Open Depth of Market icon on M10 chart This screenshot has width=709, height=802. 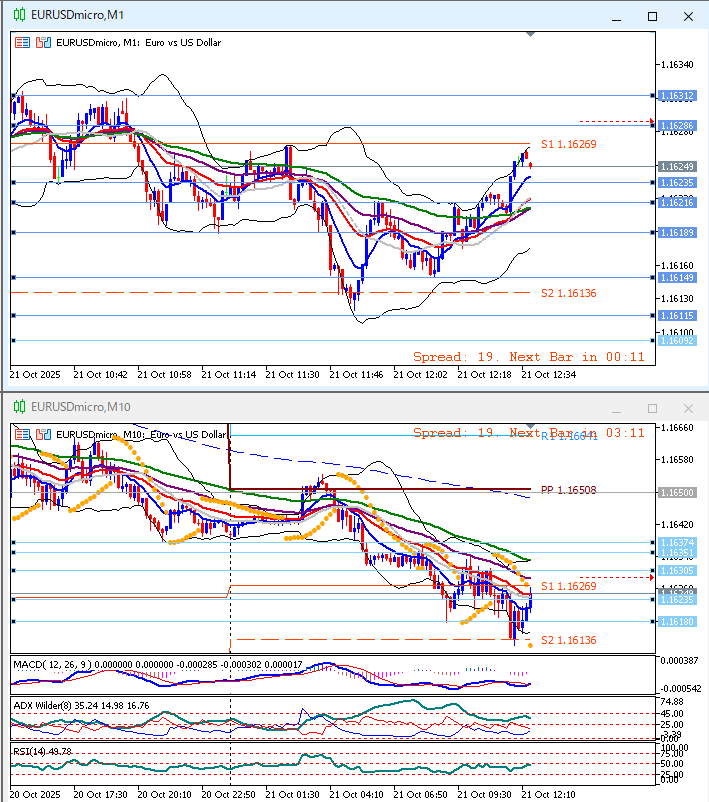tap(42, 434)
